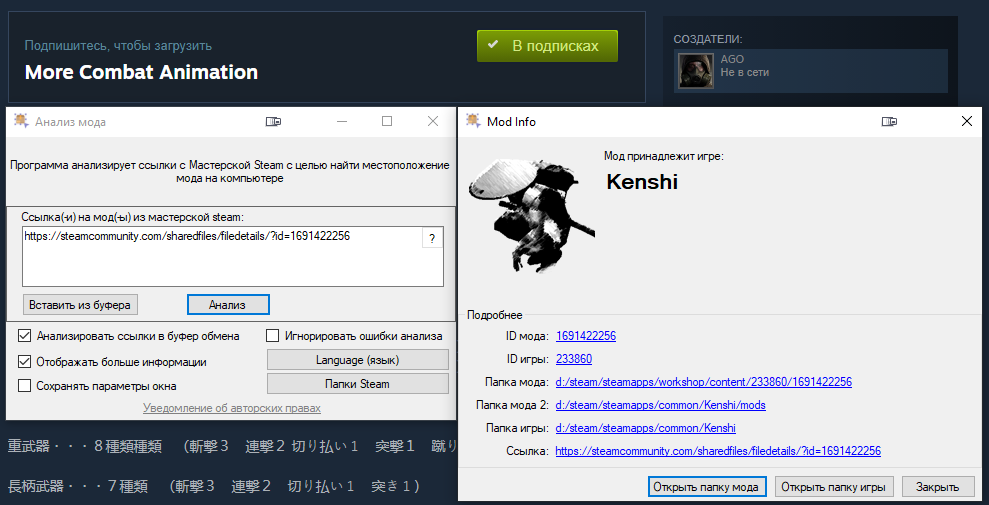The height and width of the screenshot is (505, 989).
Task: Click pin icon in Mod Info title bar
Action: tap(890, 122)
